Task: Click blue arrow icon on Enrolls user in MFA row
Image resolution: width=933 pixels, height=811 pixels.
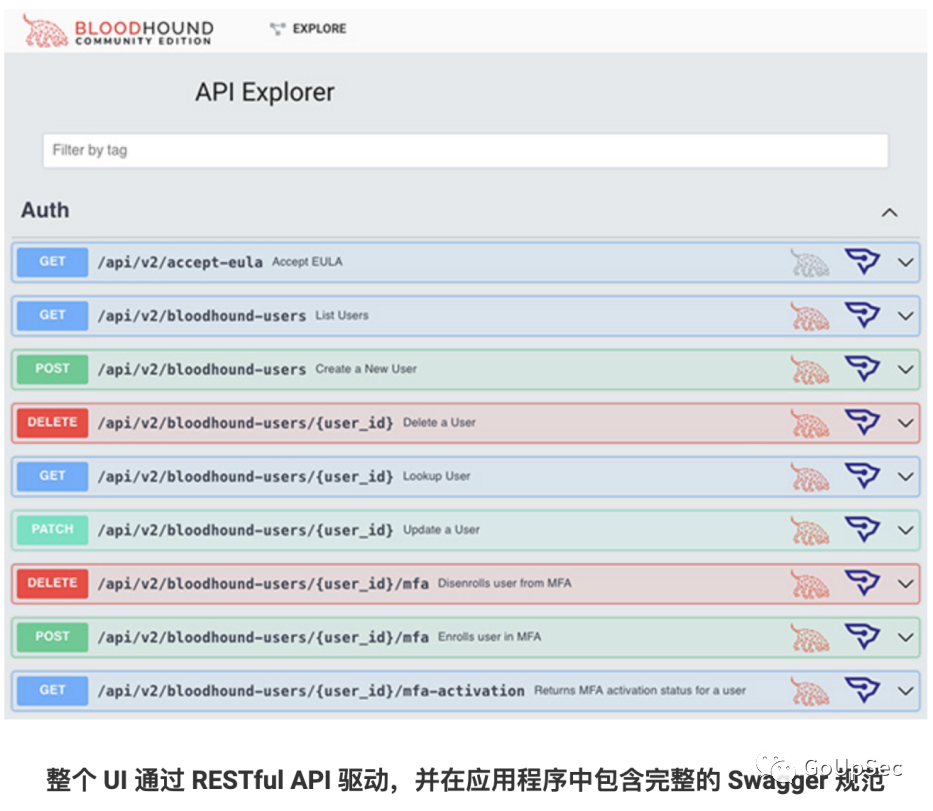Action: [863, 636]
